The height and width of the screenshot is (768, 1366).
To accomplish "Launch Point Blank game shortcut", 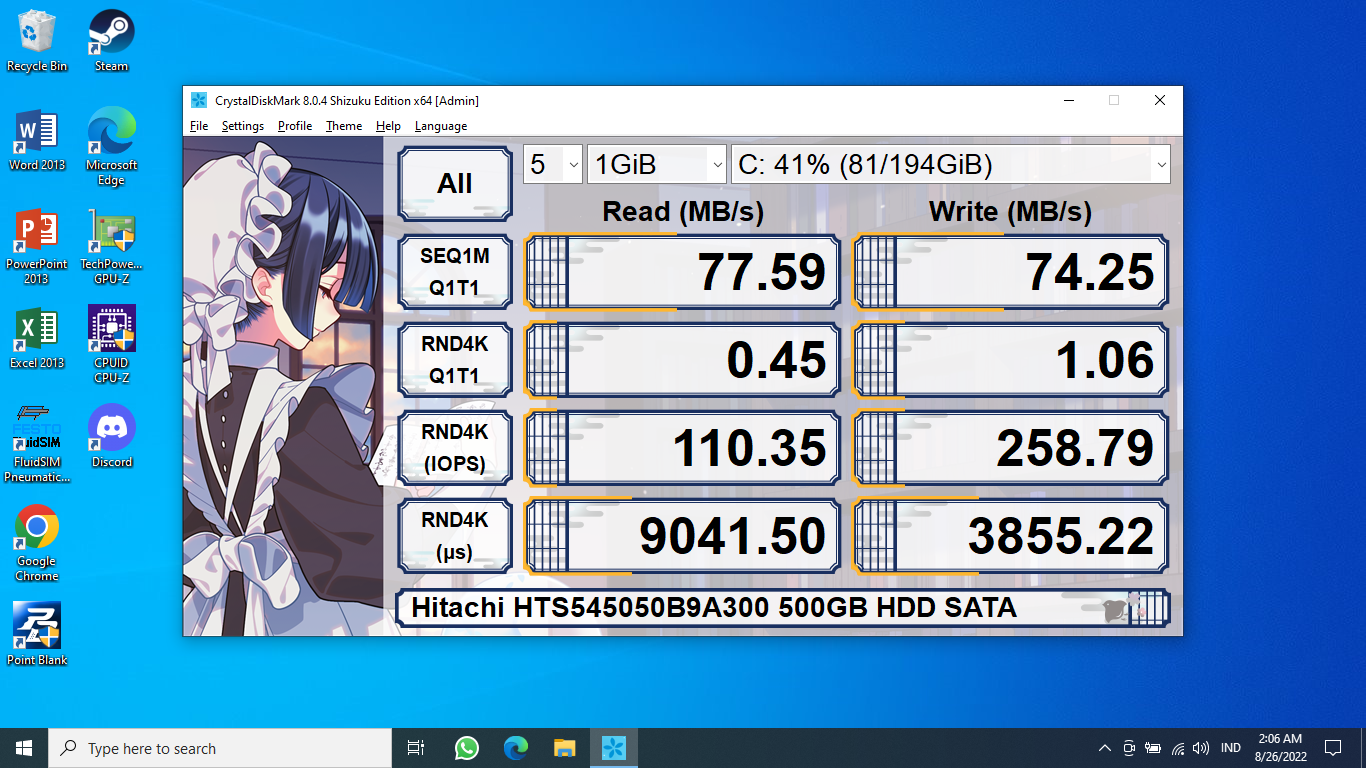I will [x=37, y=634].
